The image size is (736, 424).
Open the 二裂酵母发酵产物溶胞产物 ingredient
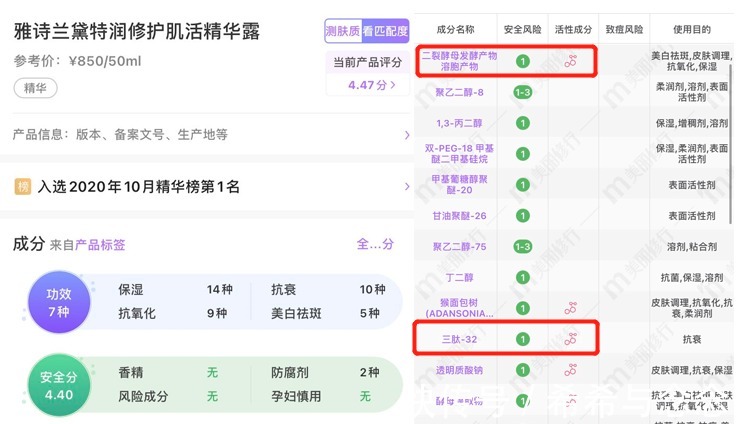(x=459, y=61)
